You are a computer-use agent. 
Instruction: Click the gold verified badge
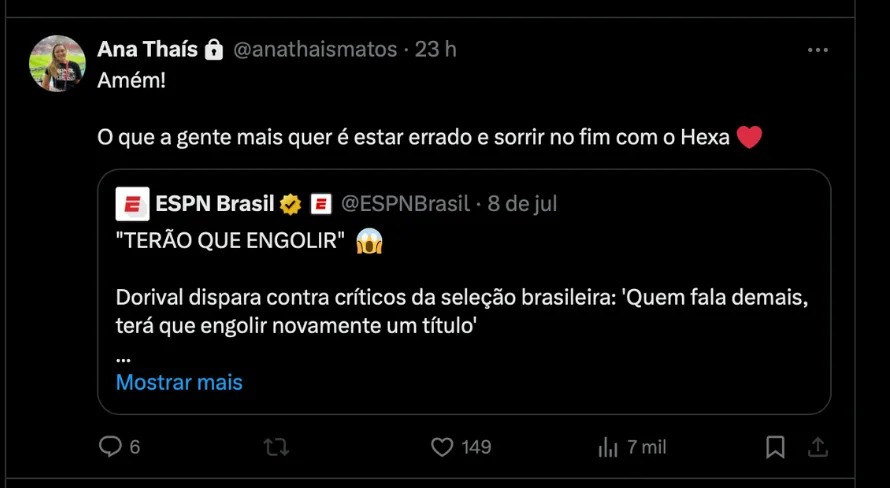[292, 204]
